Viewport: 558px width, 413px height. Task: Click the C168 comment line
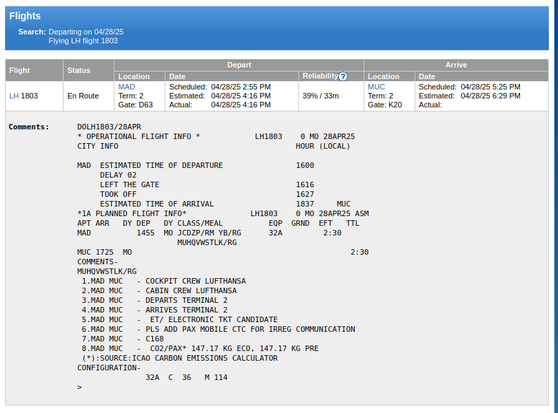122,338
